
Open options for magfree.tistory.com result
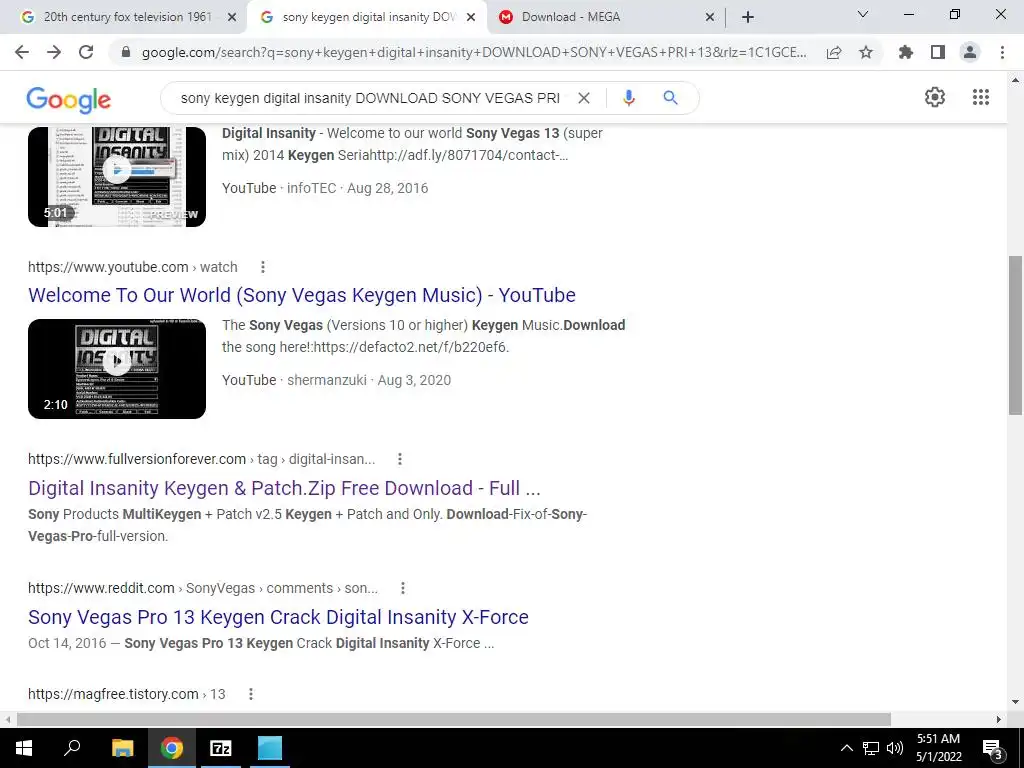coord(251,694)
